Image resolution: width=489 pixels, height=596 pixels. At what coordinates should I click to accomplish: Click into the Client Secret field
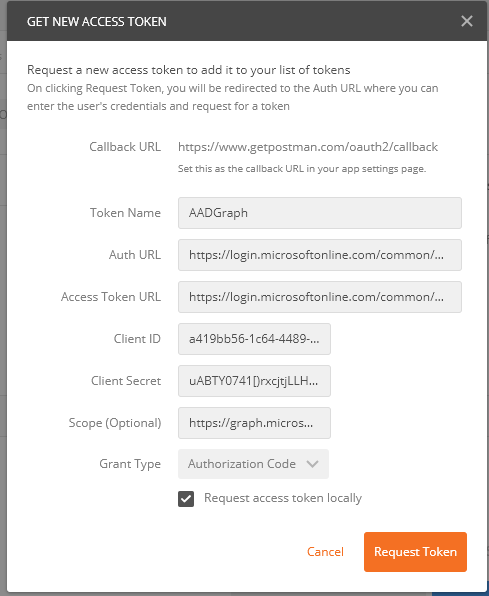coord(254,381)
